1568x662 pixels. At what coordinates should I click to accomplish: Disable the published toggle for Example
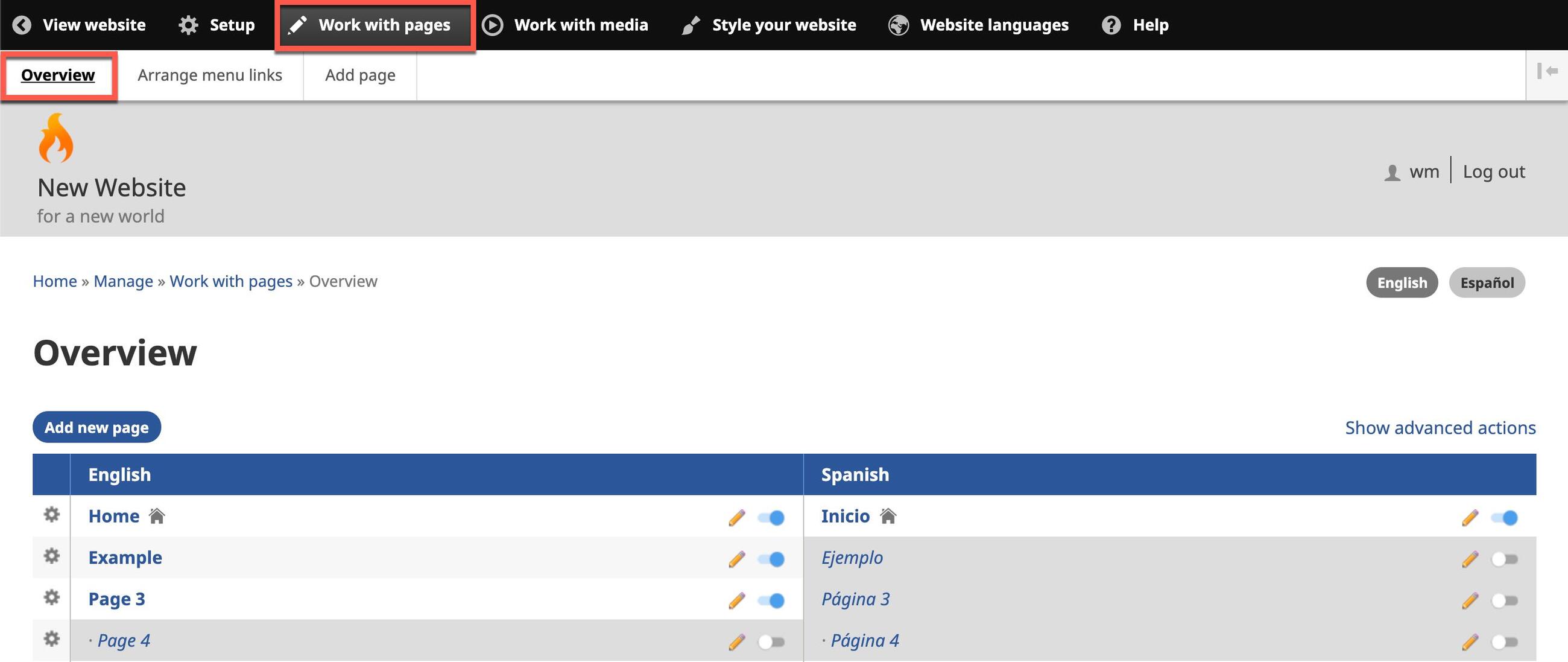click(771, 559)
